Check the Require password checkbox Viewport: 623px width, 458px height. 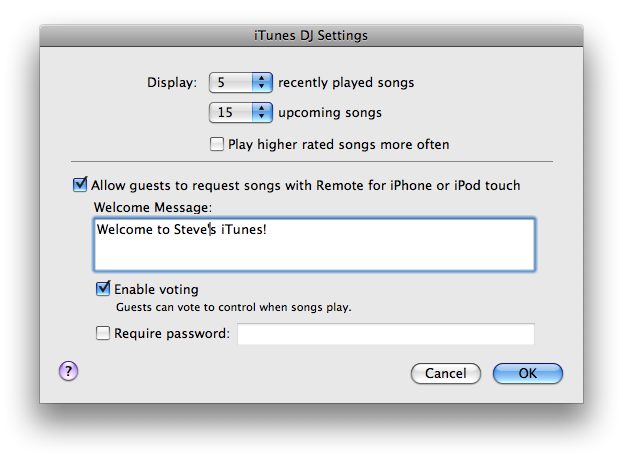103,333
